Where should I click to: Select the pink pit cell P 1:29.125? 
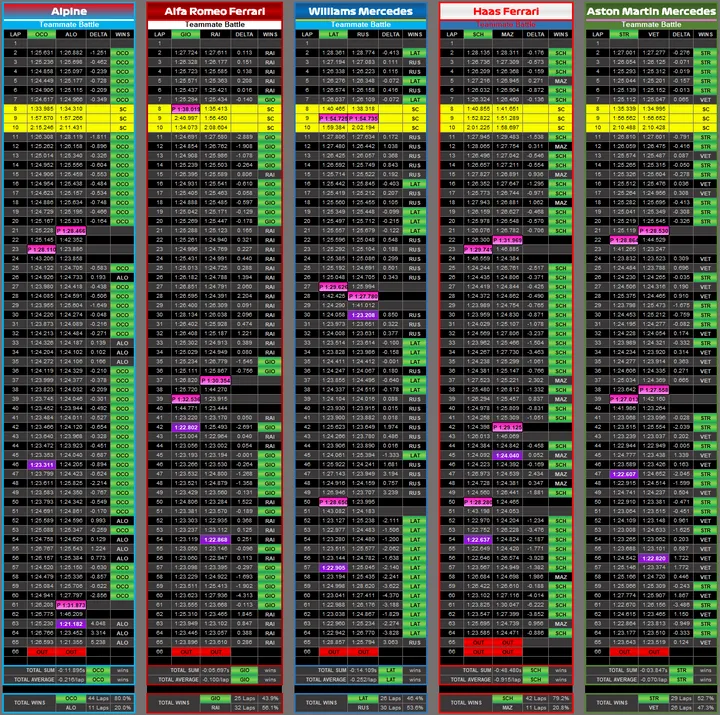pyautogui.click(x=507, y=427)
